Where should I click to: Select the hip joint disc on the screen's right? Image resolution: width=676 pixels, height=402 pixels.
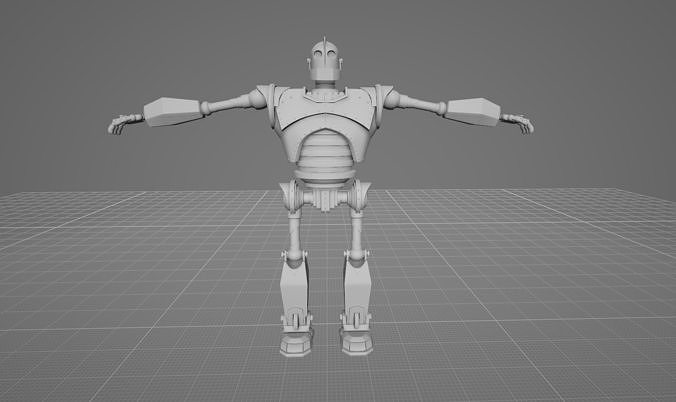tap(357, 197)
